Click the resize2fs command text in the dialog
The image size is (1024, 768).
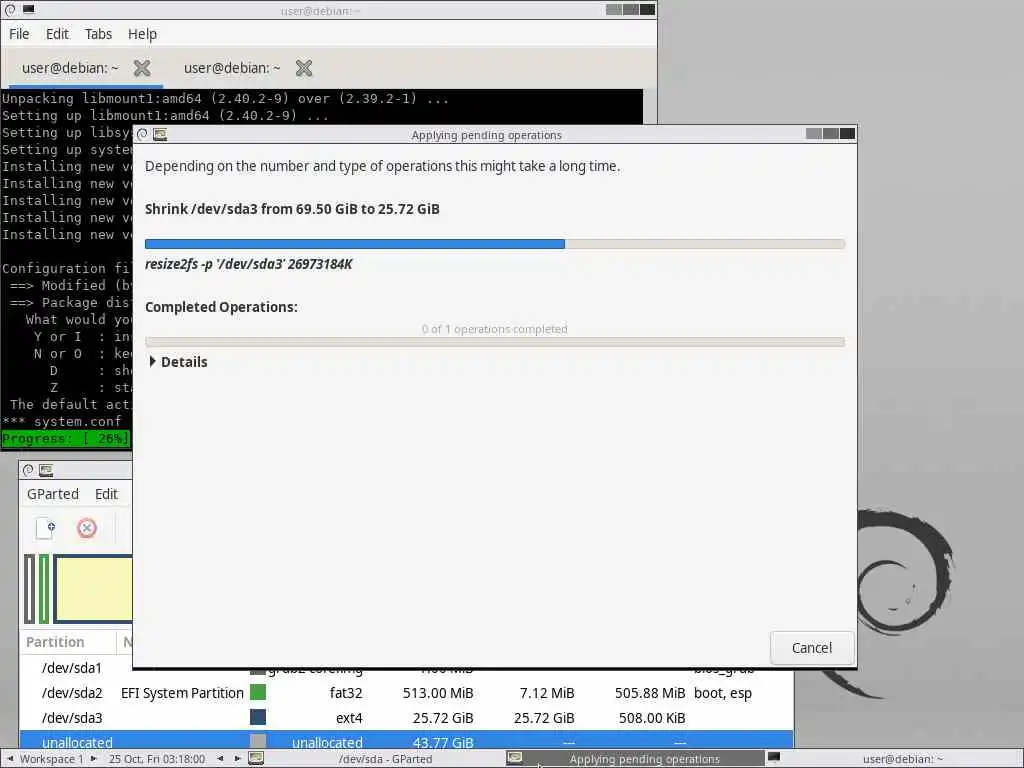click(x=248, y=264)
